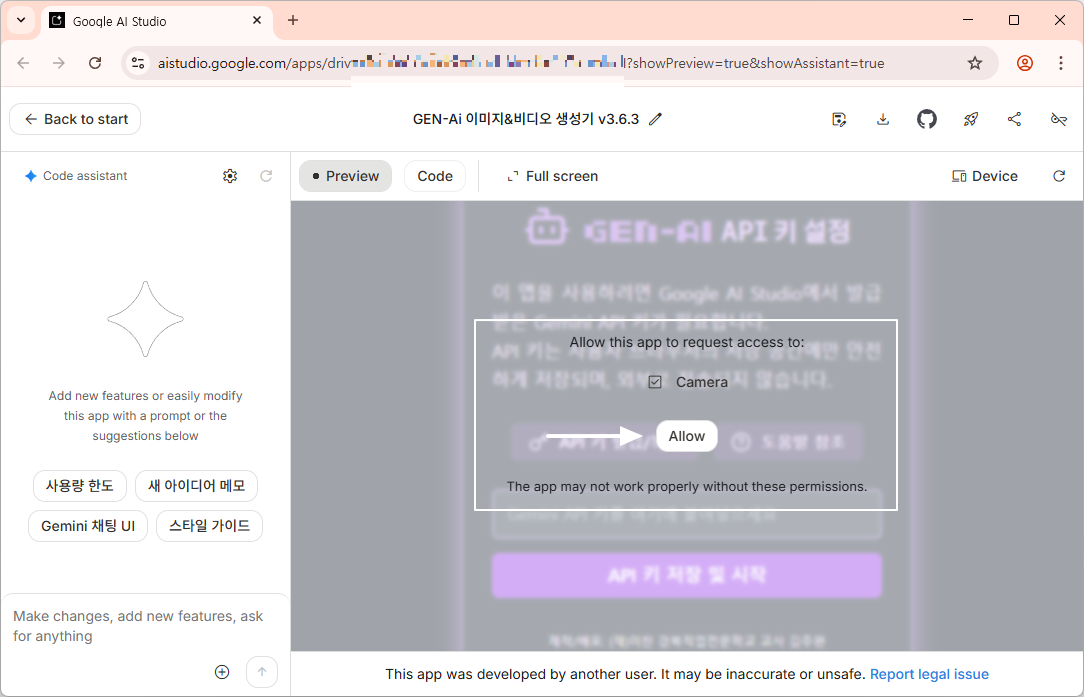Bookmark this page with star icon
1084x697 pixels.
pyautogui.click(x=975, y=63)
